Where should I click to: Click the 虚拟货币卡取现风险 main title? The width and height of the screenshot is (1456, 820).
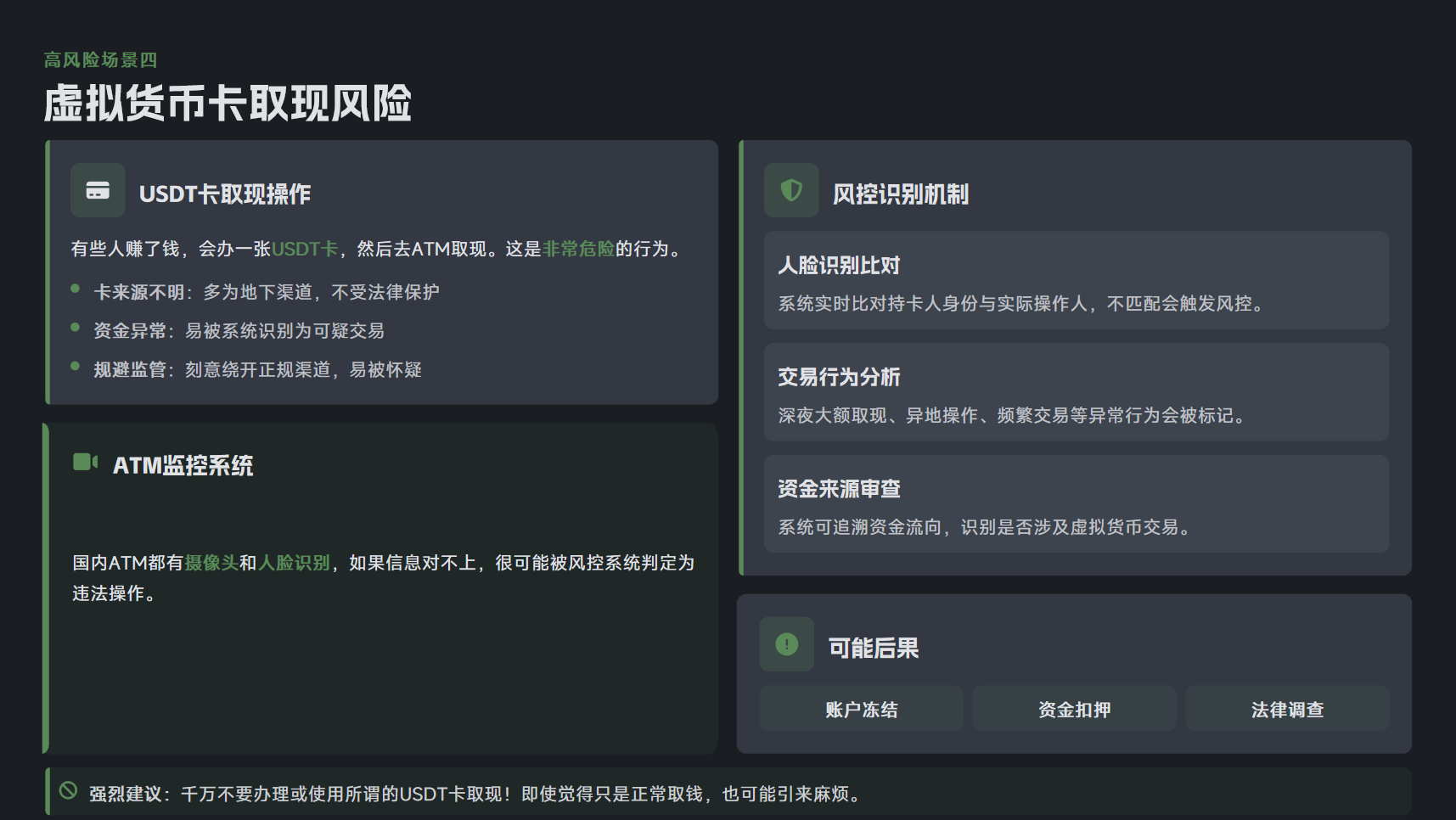click(x=228, y=104)
